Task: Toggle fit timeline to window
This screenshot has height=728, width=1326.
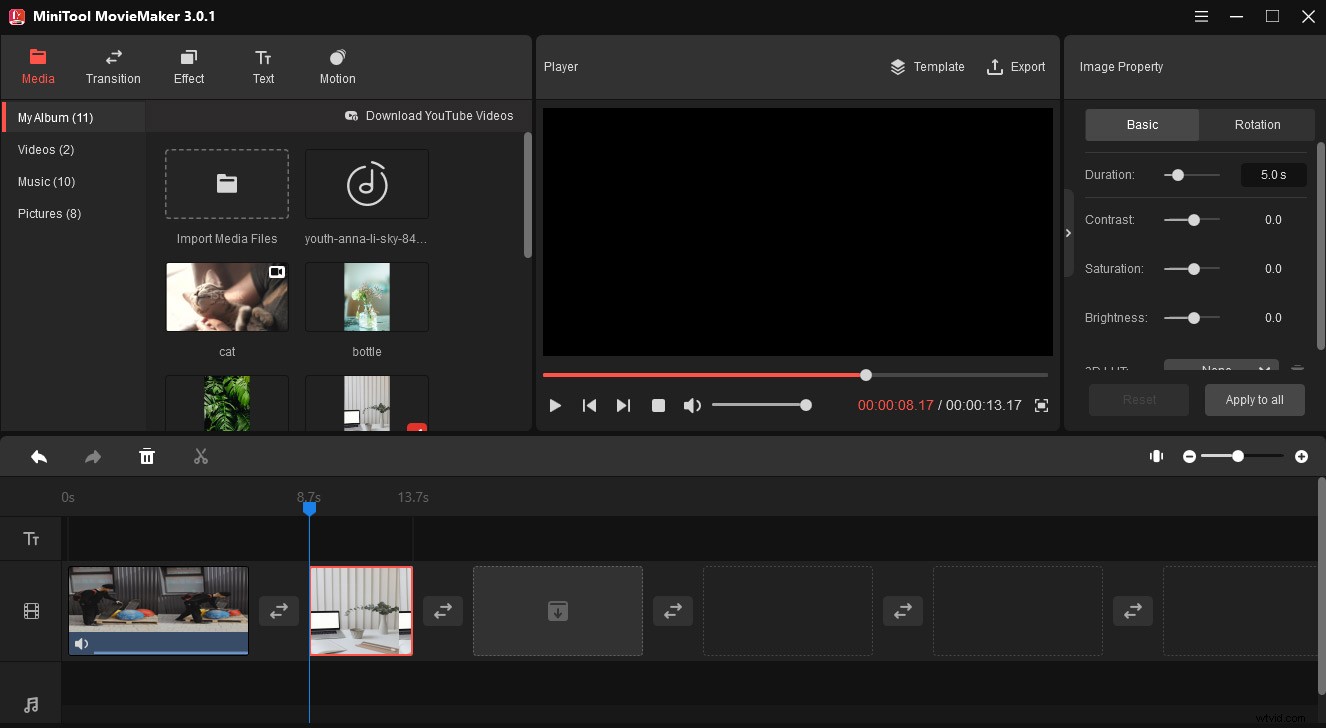Action: pyautogui.click(x=1156, y=456)
